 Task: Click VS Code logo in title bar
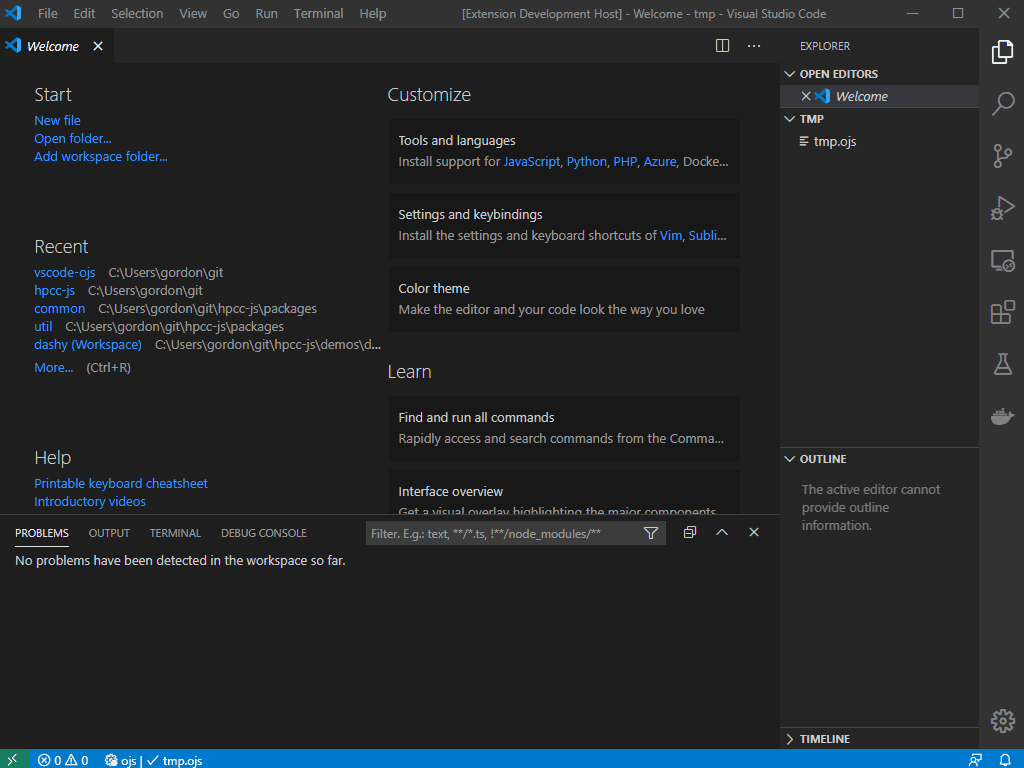click(13, 13)
